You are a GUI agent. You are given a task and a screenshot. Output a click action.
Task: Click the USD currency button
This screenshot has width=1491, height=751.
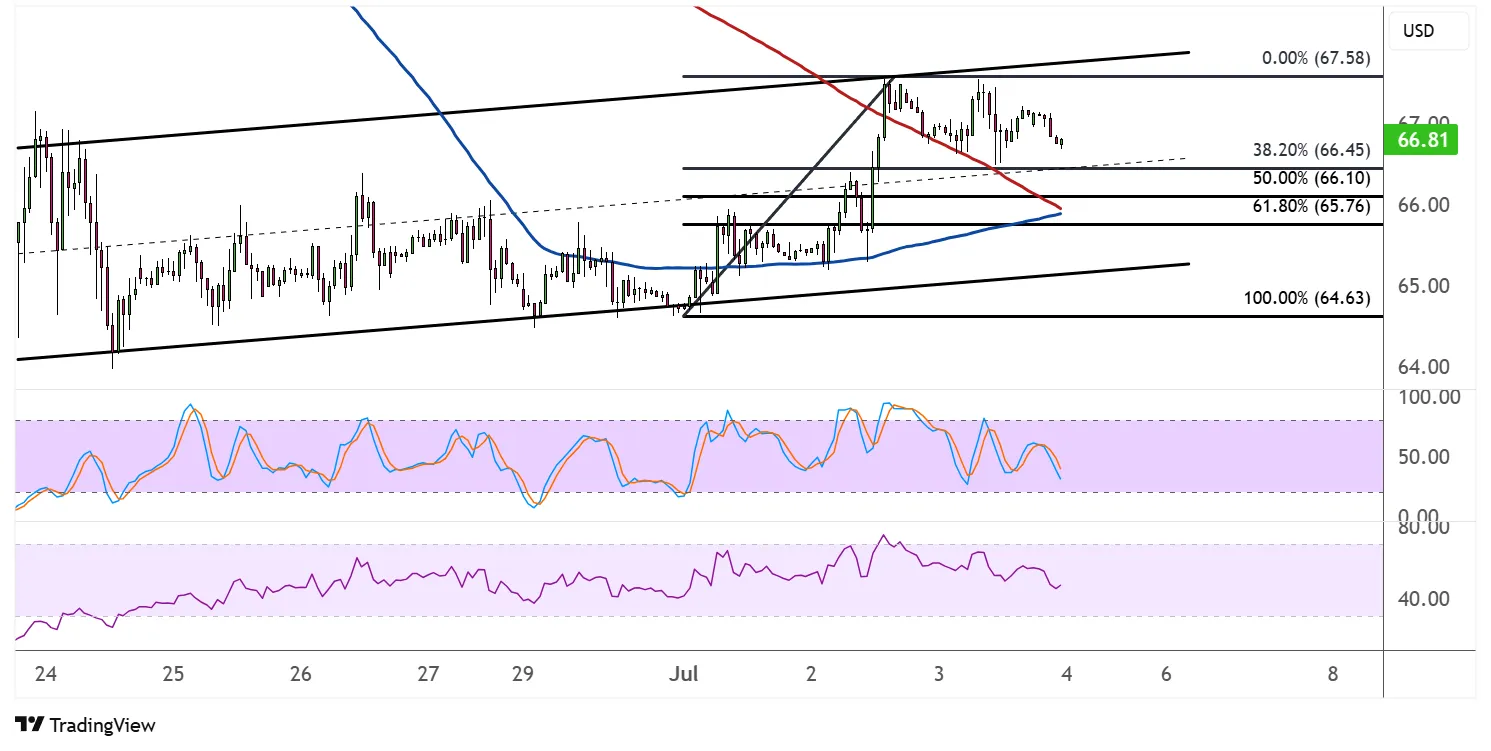1427,31
